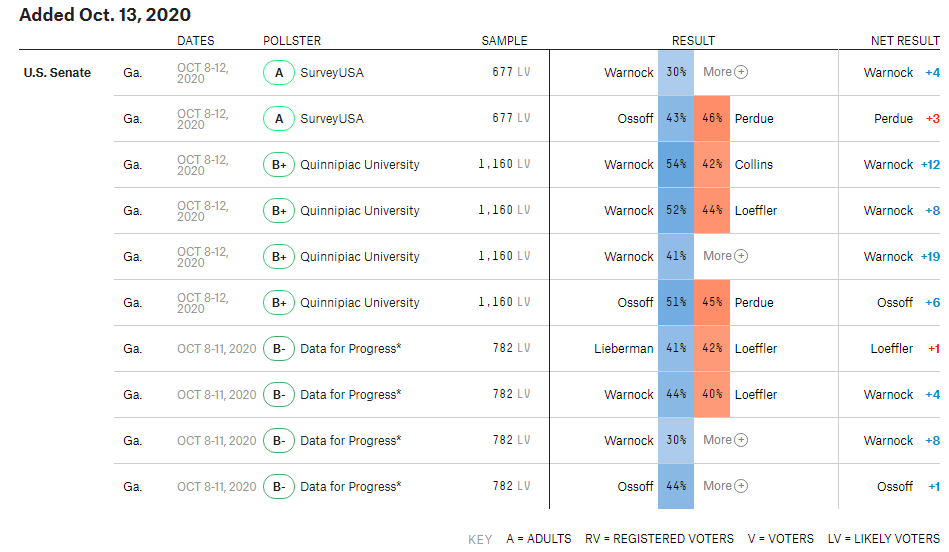Expand More results on the Quinnipiac Warnock 41% row
This screenshot has width=949, height=552.
[725, 256]
